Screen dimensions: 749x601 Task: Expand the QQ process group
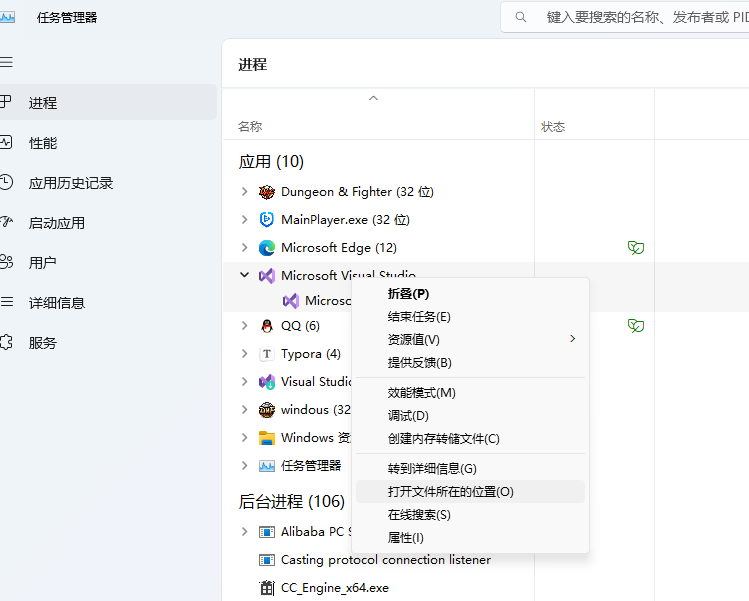point(245,326)
